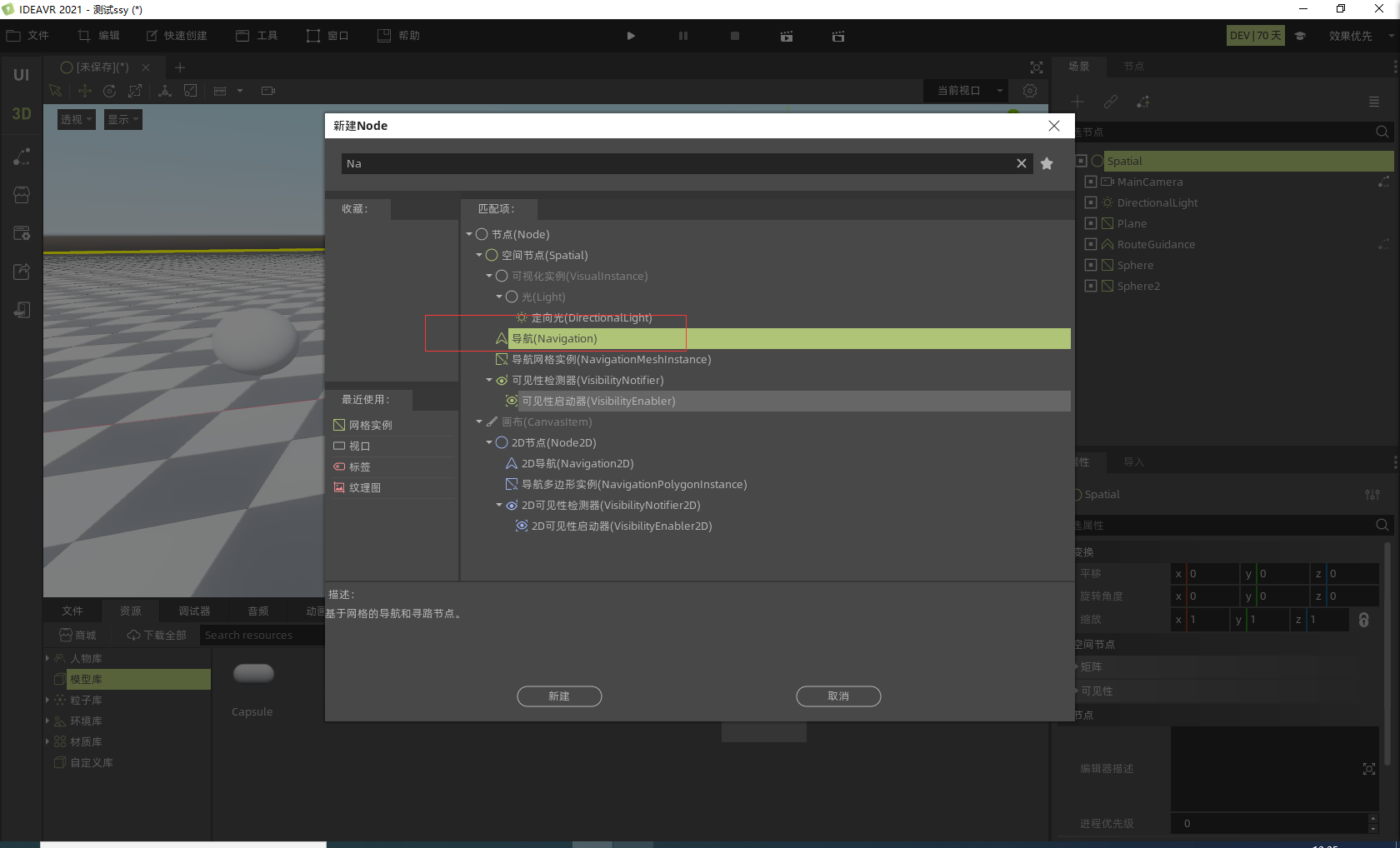
Task: Toggle visibility of MainCamera node
Action: (x=1091, y=182)
